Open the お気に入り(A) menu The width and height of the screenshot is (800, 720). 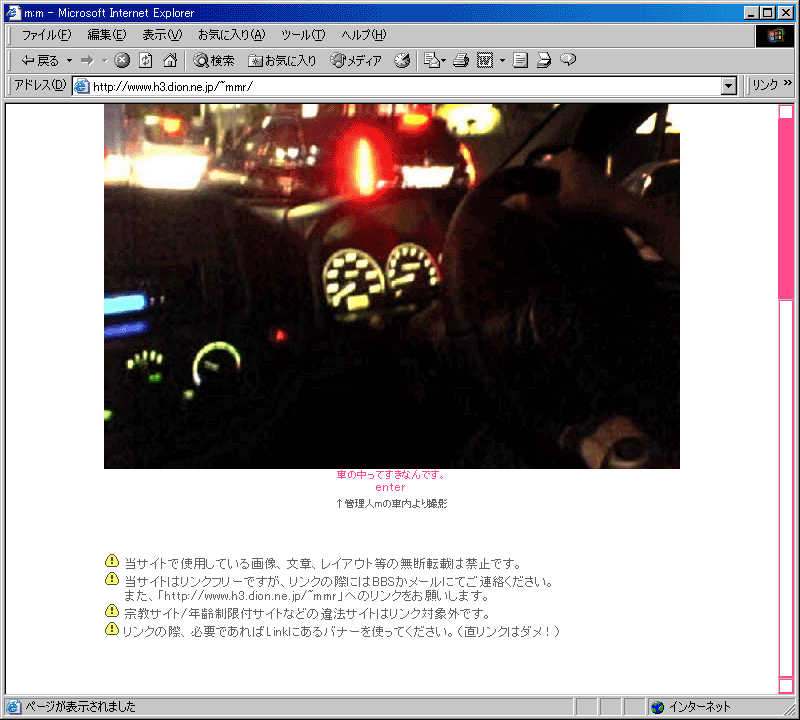pos(232,35)
